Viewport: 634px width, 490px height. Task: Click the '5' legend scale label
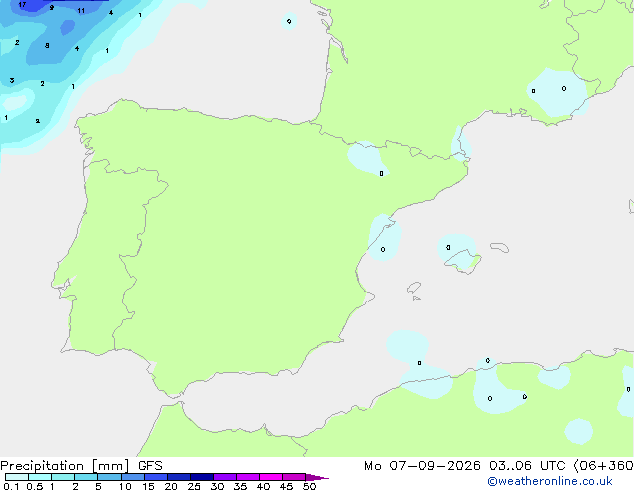tap(98, 486)
